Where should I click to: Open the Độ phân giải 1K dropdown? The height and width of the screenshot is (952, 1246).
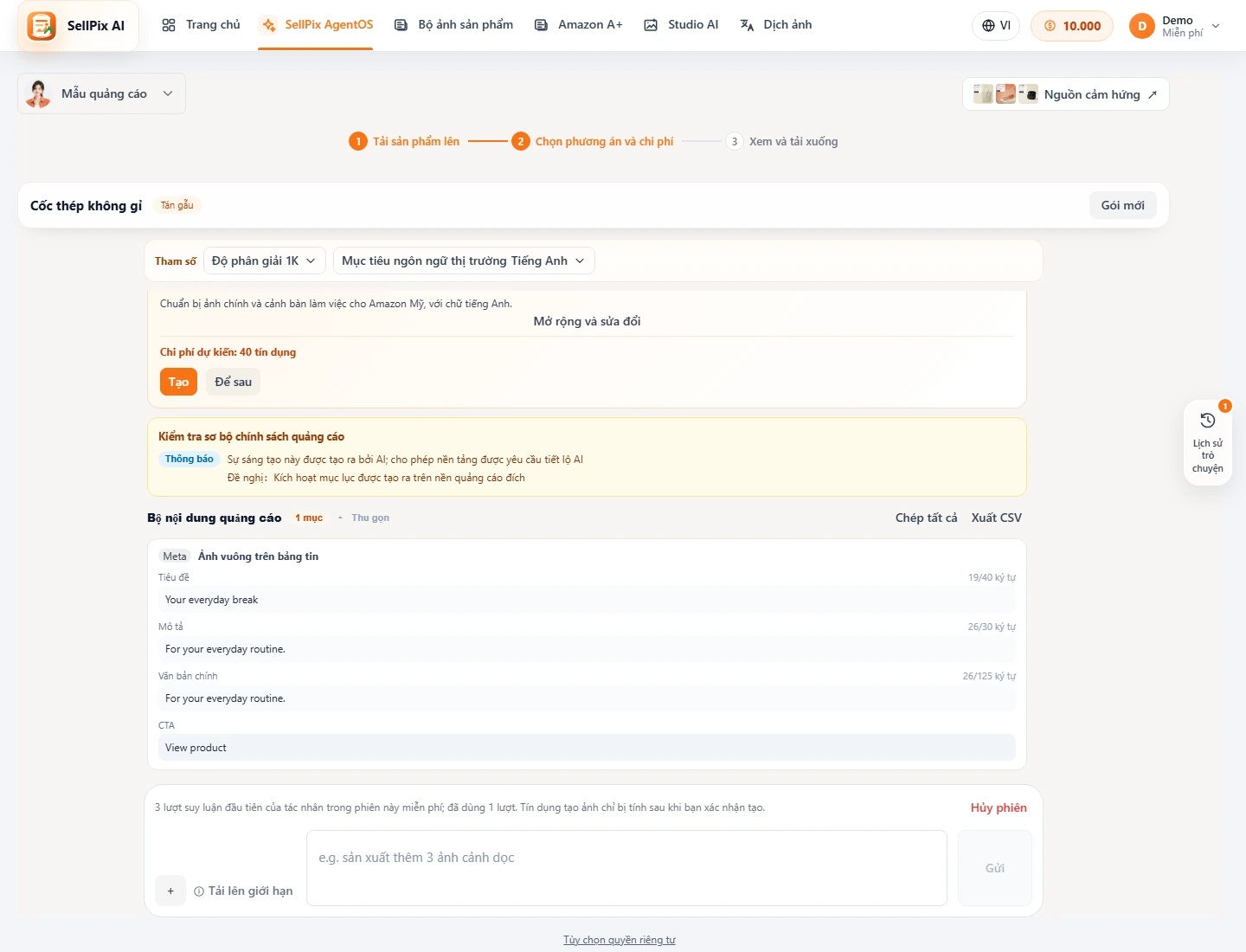coord(264,261)
